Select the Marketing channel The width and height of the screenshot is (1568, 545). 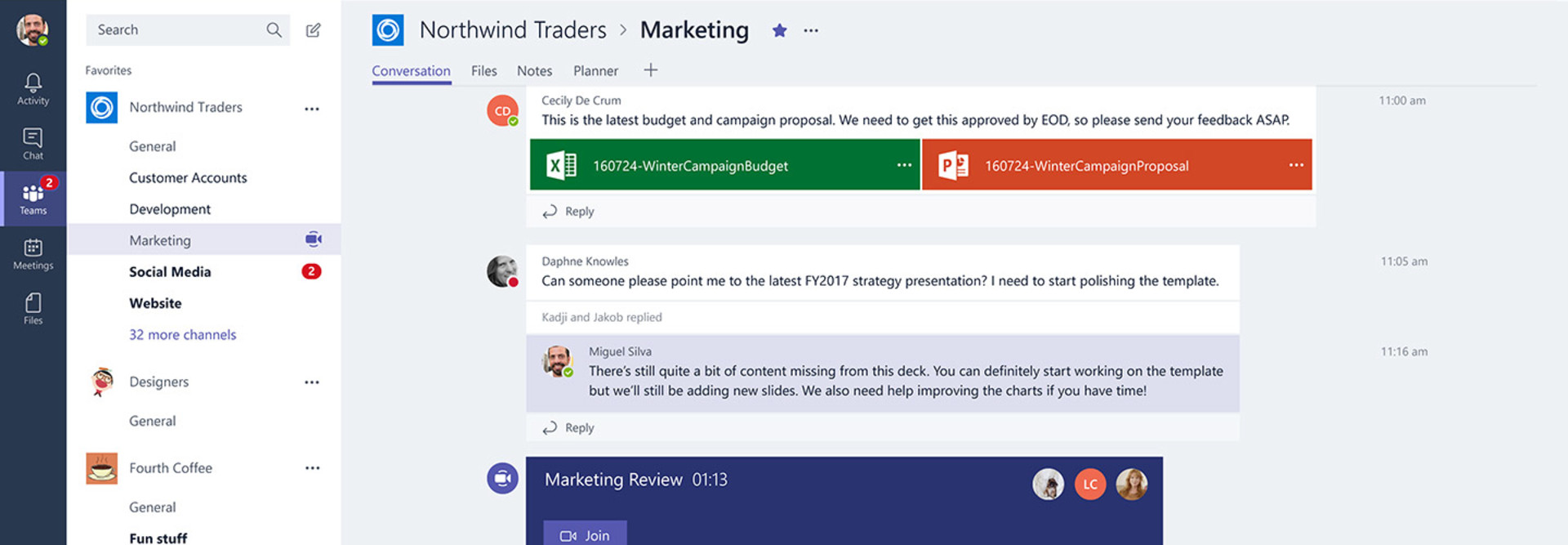point(204,240)
